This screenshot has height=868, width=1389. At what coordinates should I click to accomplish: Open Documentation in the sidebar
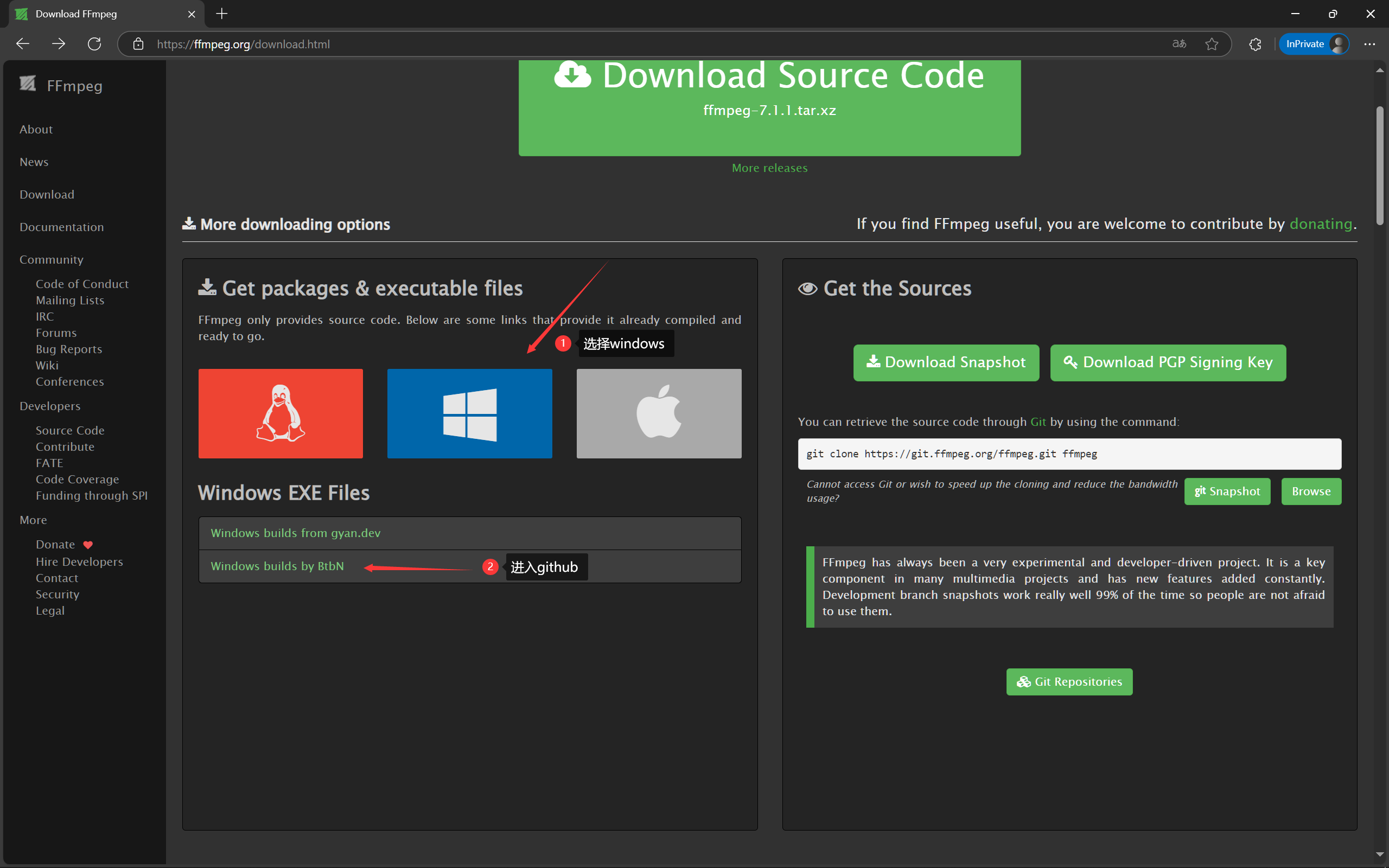coord(61,227)
